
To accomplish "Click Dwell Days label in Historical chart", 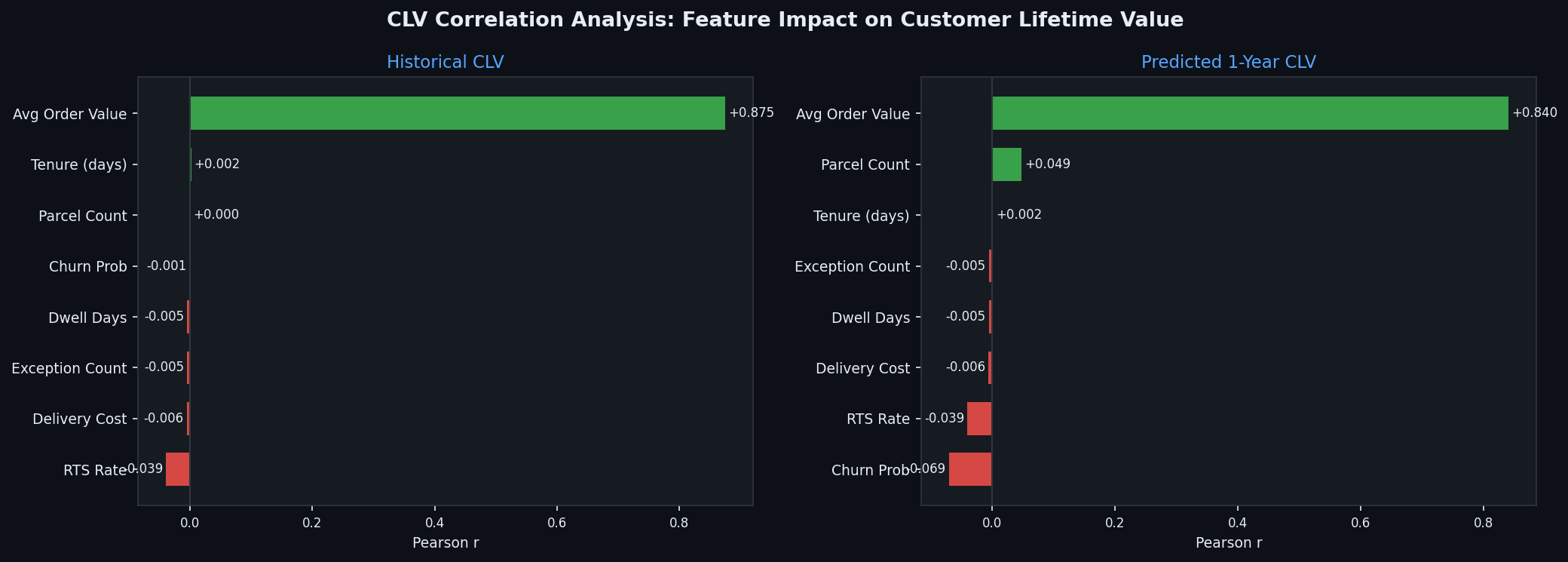I will (x=87, y=318).
